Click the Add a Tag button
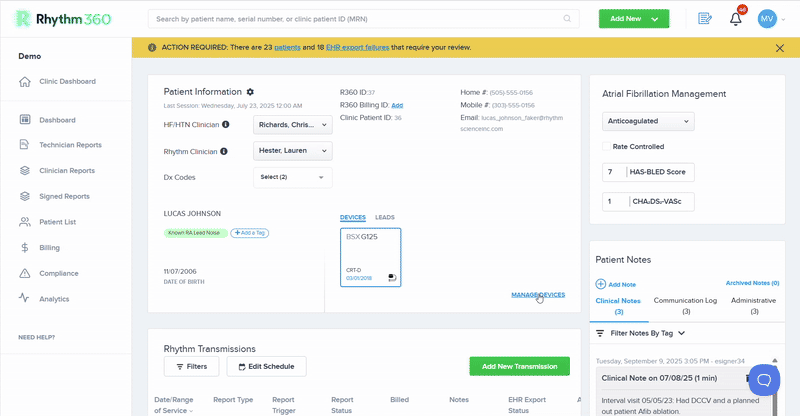 pyautogui.click(x=249, y=233)
